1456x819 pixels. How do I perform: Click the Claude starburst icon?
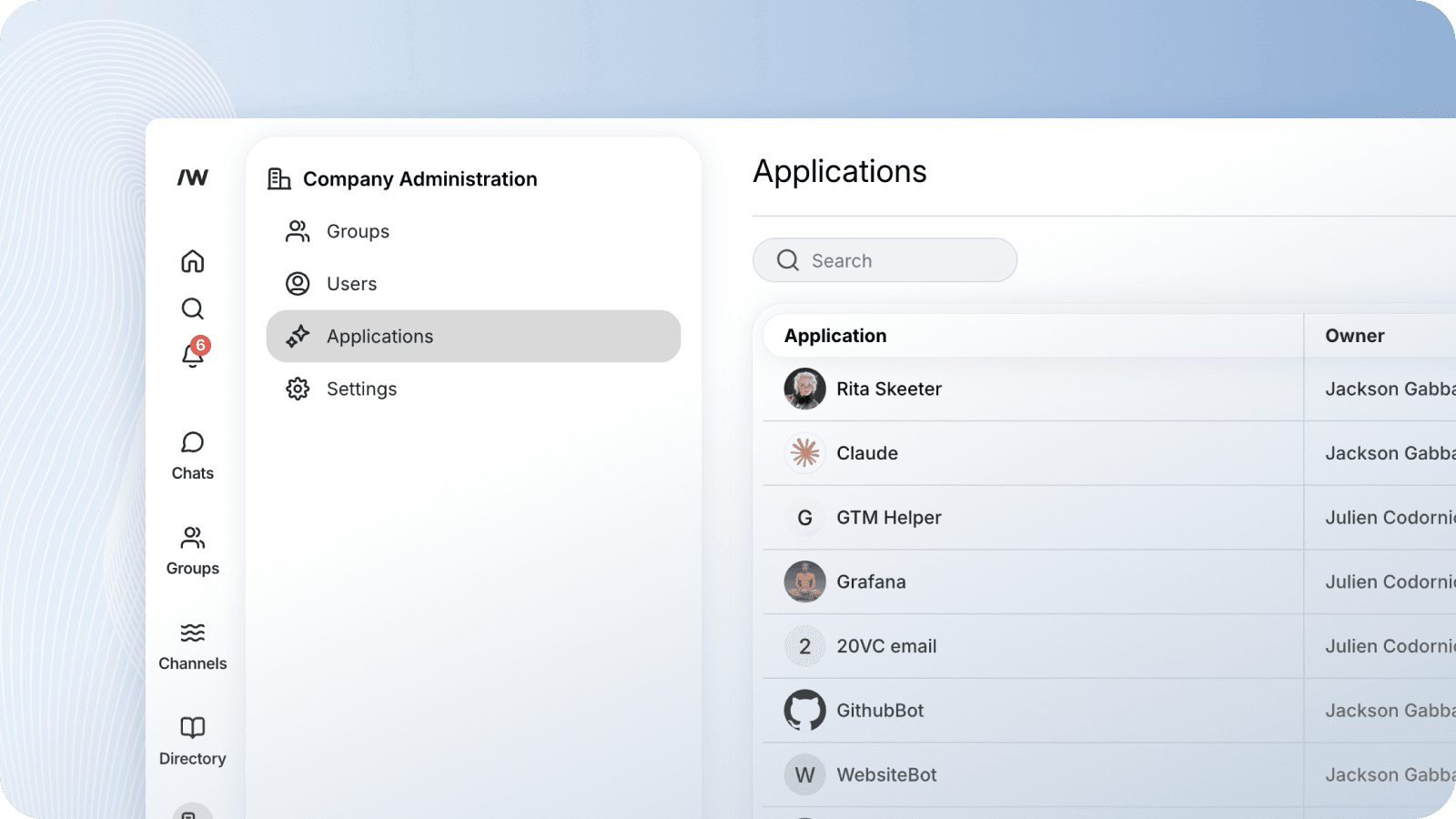(x=804, y=453)
